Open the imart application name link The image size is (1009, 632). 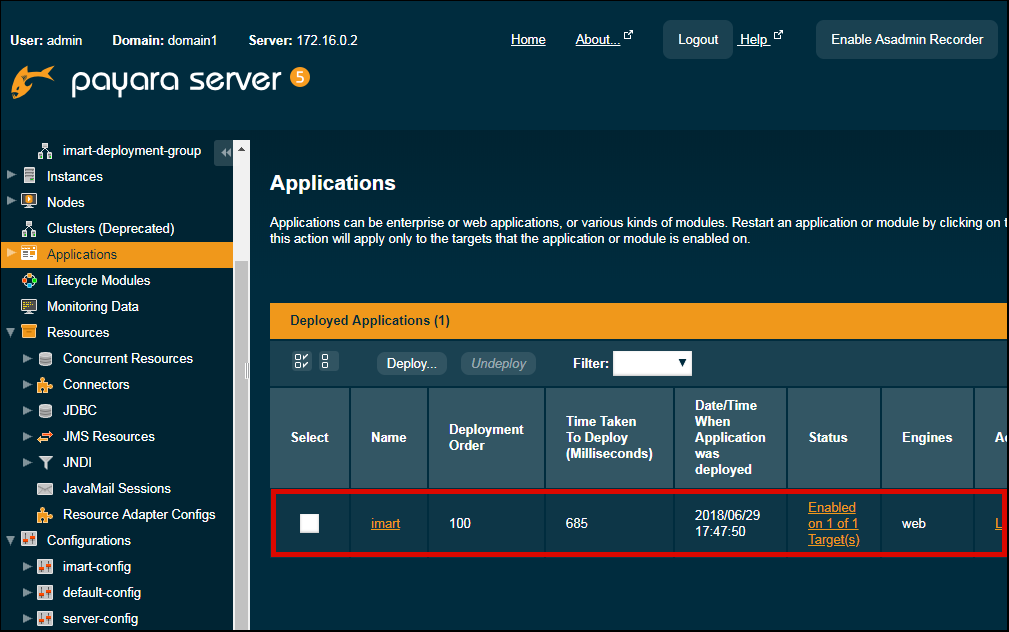(385, 523)
